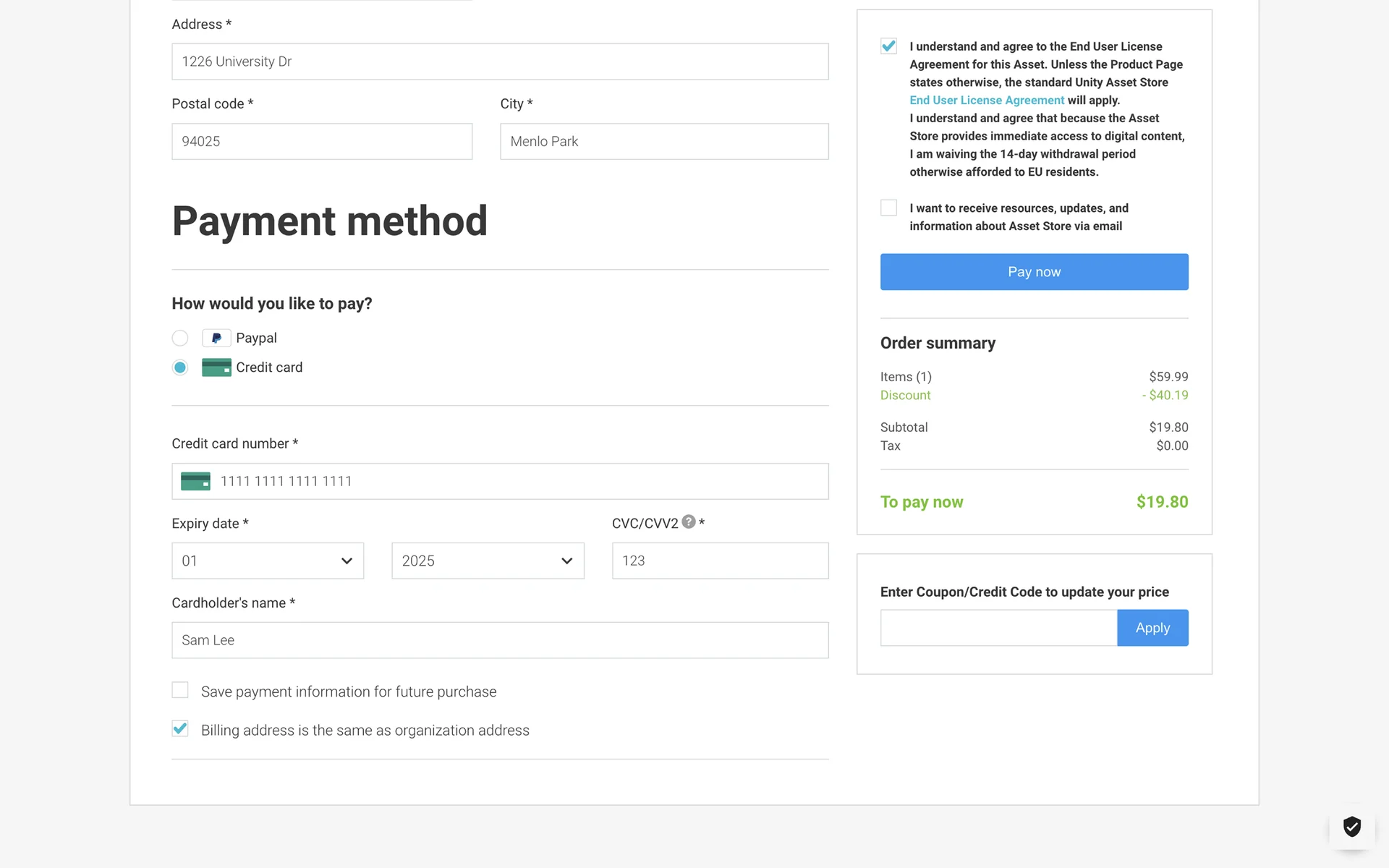Viewport: 1389px width, 868px height.
Task: Focus the credit card number field
Action: tap(521, 481)
